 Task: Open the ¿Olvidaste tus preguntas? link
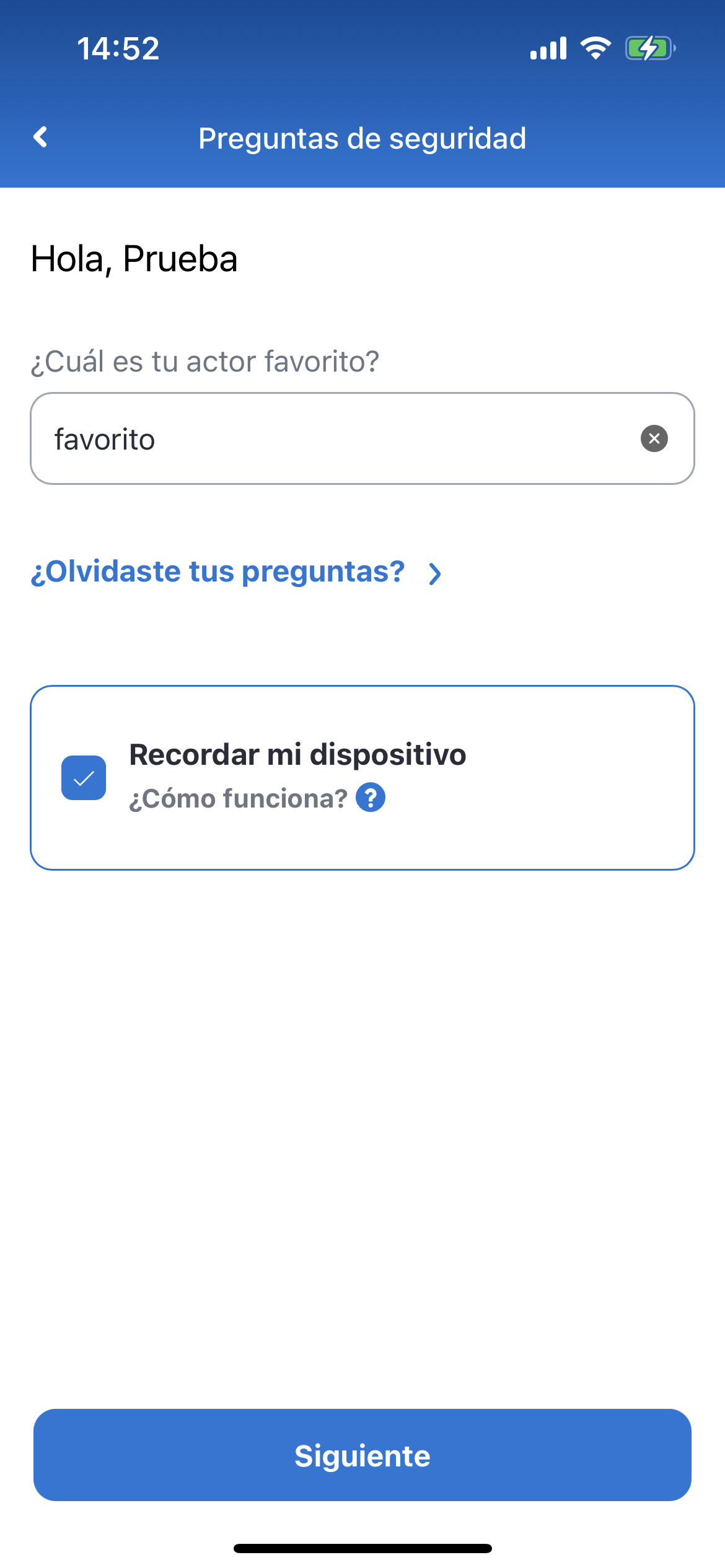coord(217,572)
